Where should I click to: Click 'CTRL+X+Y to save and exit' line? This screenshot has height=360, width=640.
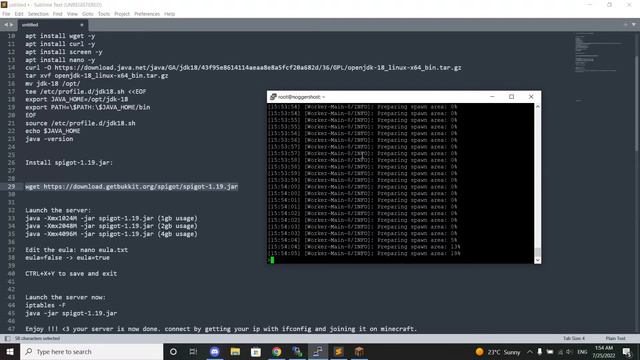pos(71,274)
